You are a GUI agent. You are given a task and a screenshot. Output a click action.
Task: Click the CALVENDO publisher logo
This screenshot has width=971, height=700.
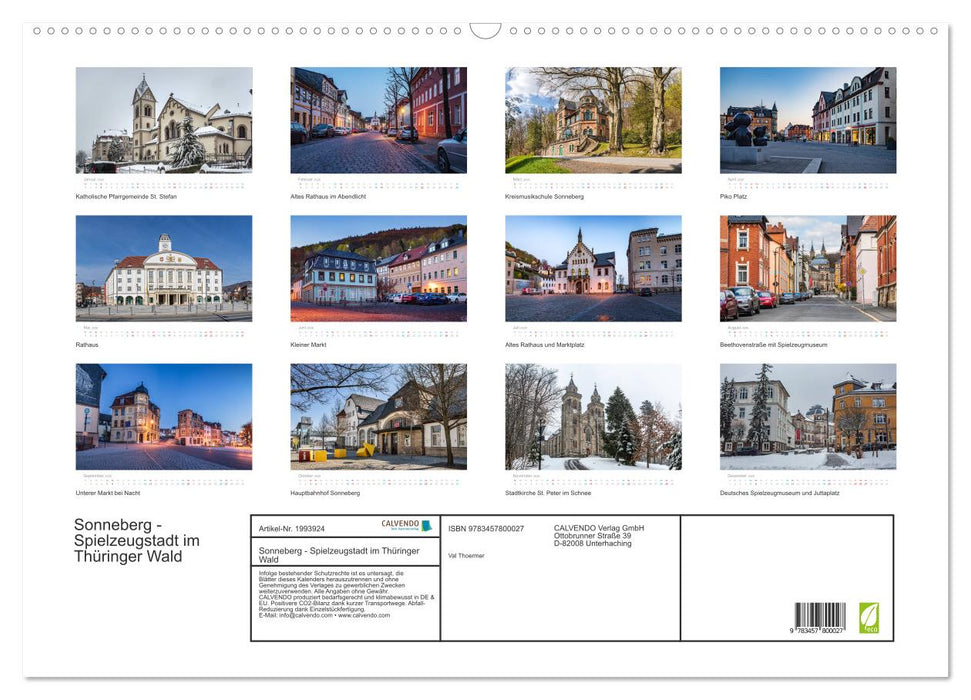coord(406,526)
